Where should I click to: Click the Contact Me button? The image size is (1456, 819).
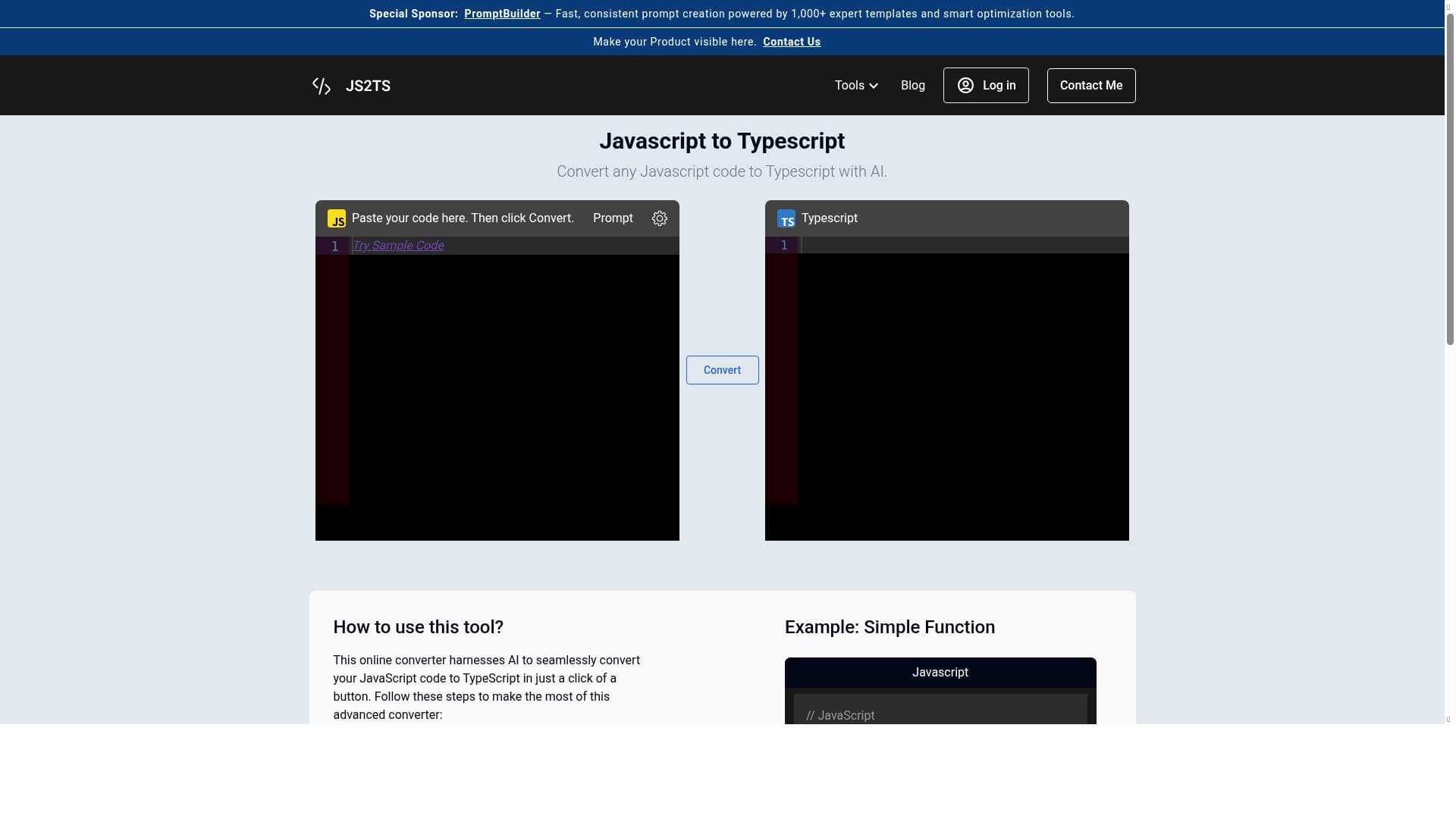1090,86
